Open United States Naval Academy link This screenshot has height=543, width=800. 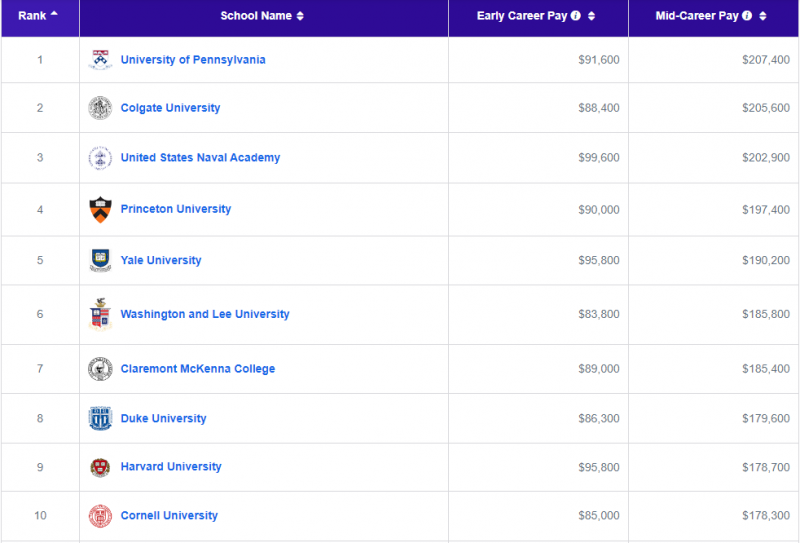point(201,158)
